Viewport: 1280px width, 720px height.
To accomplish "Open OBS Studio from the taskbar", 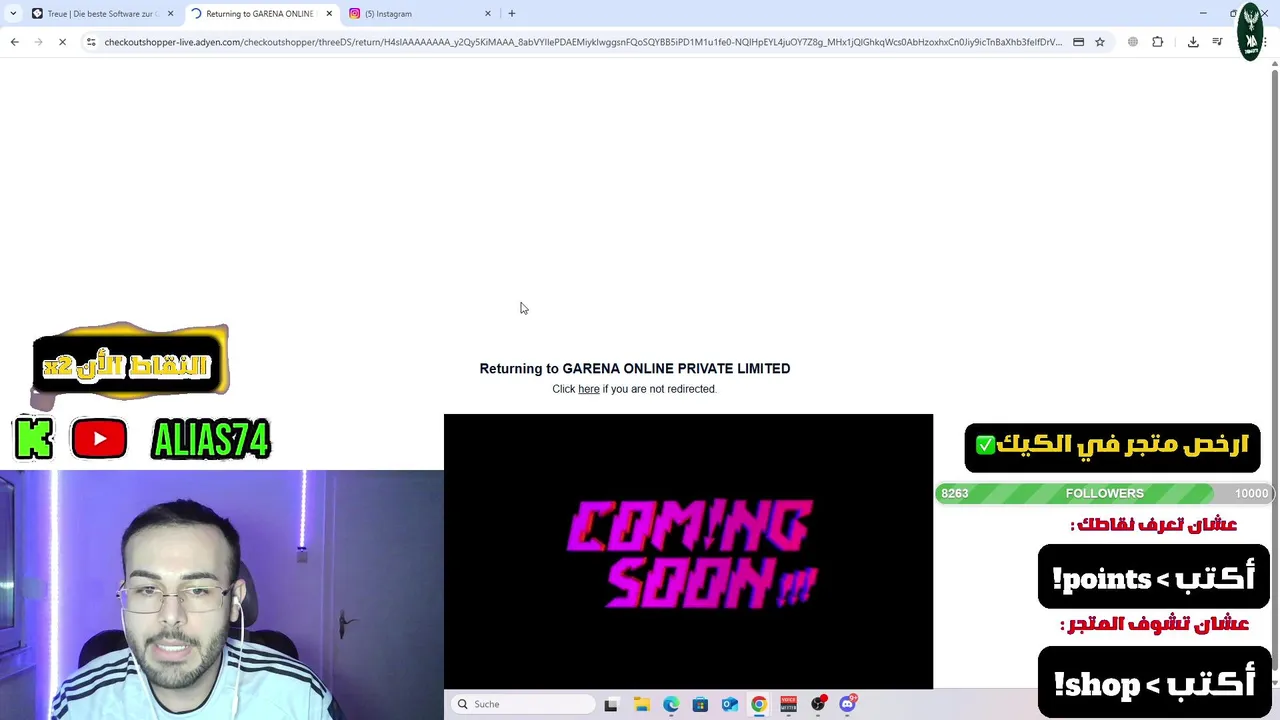I will [x=818, y=704].
